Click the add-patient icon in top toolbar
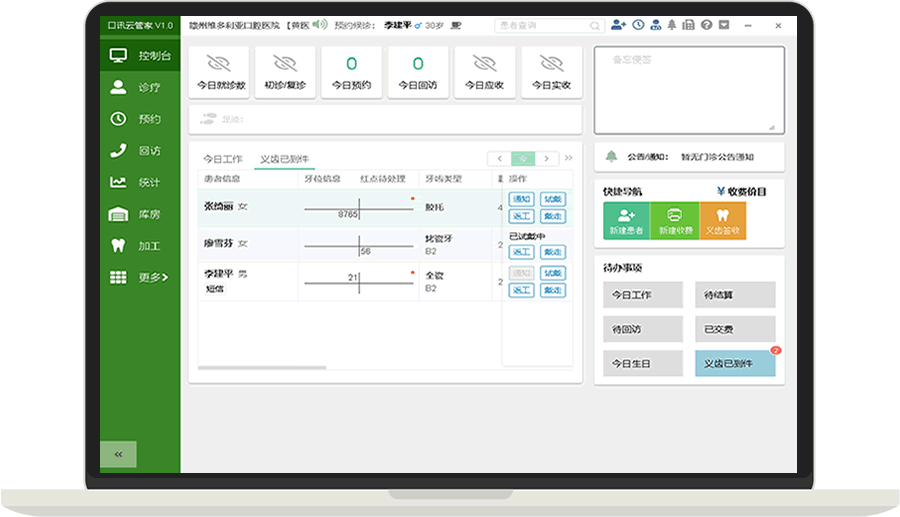Screen dimensions: 900x517 (x=619, y=24)
